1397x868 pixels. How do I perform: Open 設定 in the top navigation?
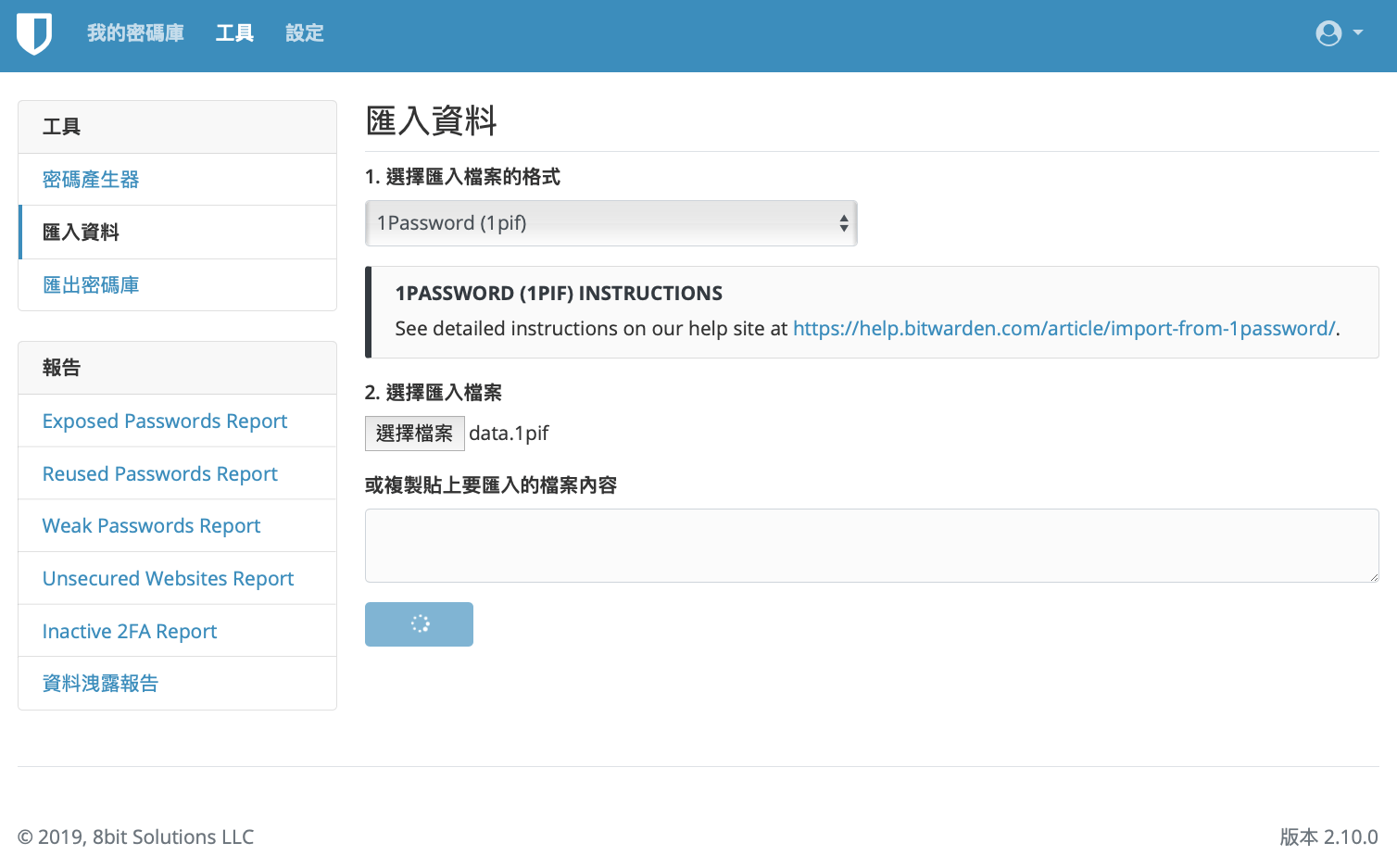tap(304, 33)
